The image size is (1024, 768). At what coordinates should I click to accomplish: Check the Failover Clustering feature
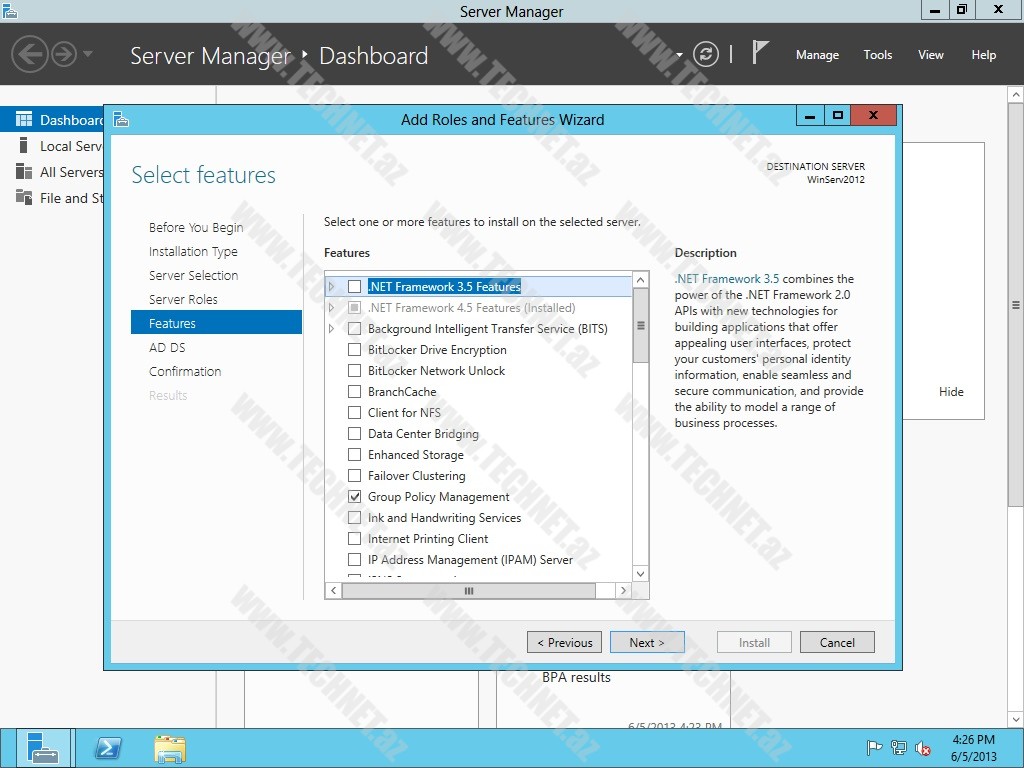point(354,475)
